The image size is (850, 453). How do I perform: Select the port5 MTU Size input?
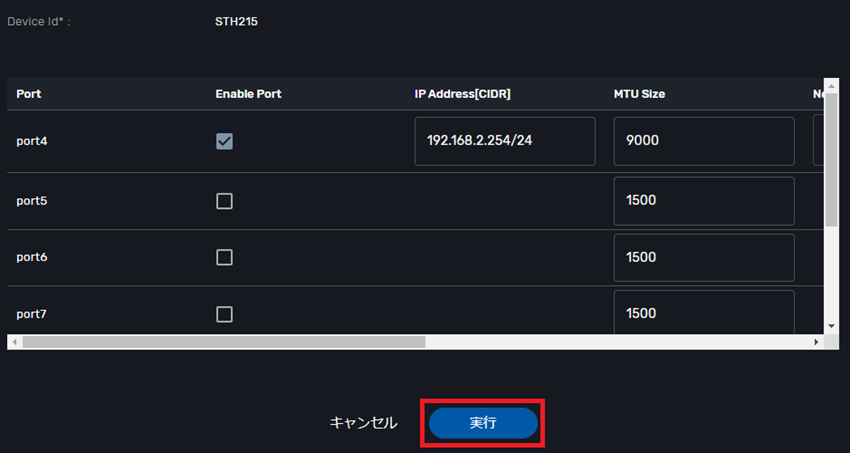703,201
